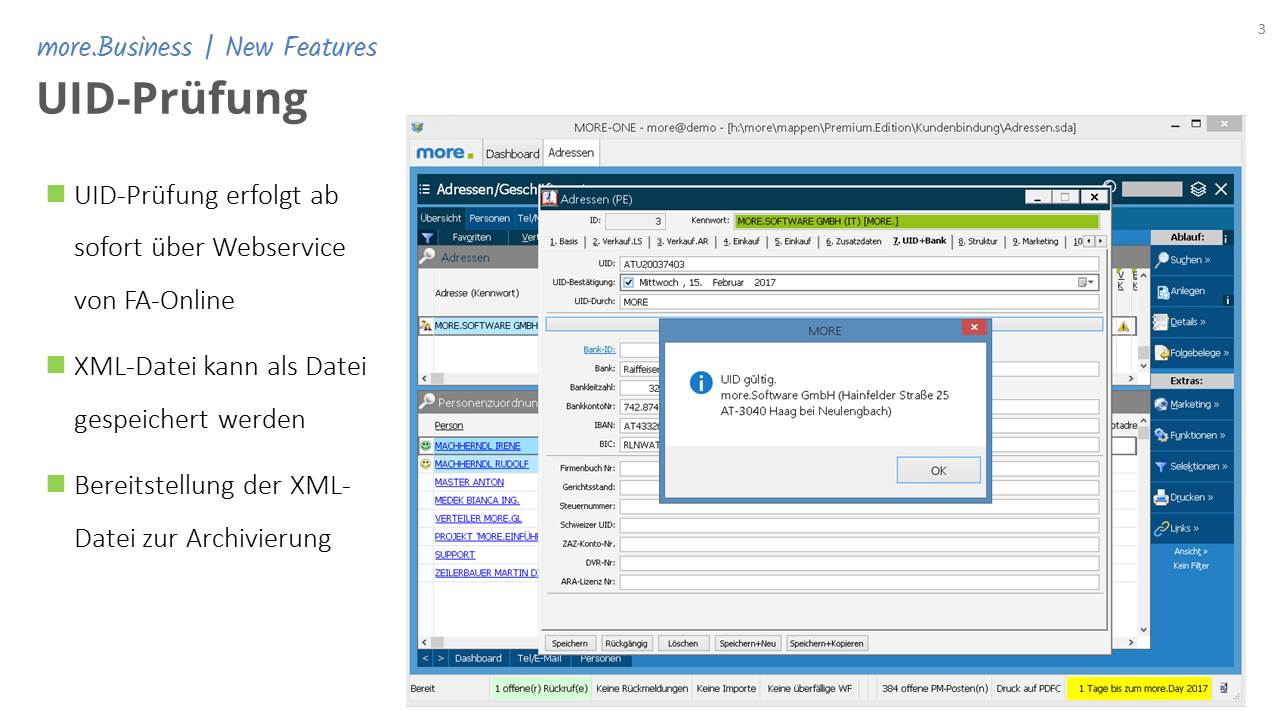Viewport: 1279px width, 720px height.
Task: Open the 6. Zusatzdaten tab
Action: point(853,241)
